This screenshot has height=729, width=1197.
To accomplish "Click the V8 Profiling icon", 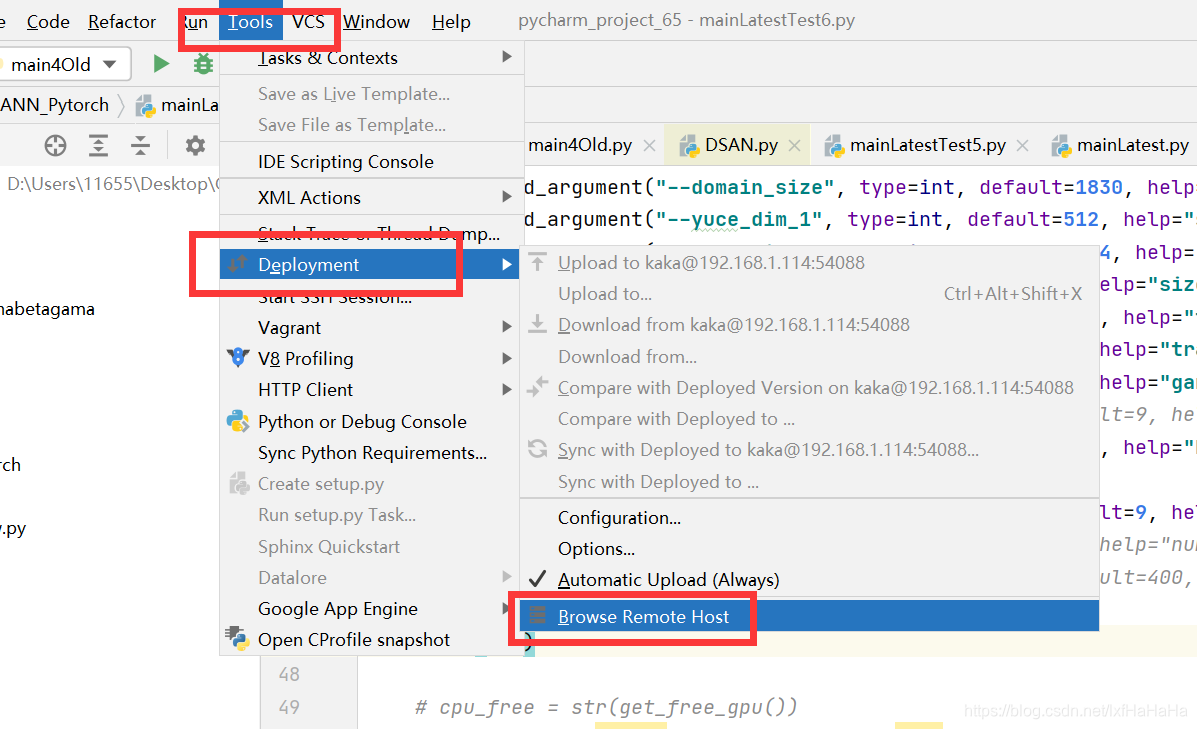I will [x=238, y=357].
